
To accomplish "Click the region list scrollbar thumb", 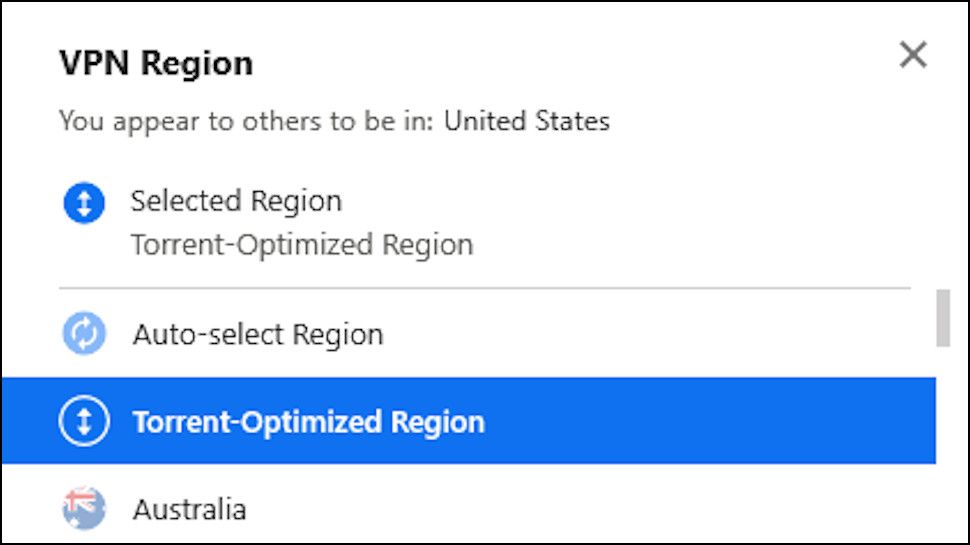I will (x=942, y=318).
